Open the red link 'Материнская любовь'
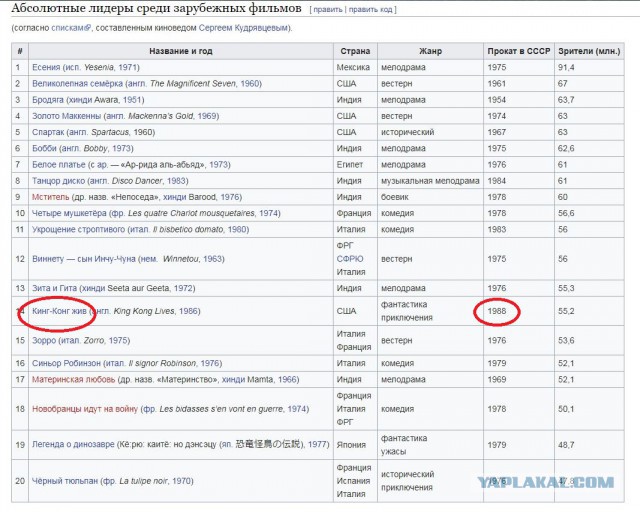Image resolution: width=640 pixels, height=512 pixels. point(73,380)
